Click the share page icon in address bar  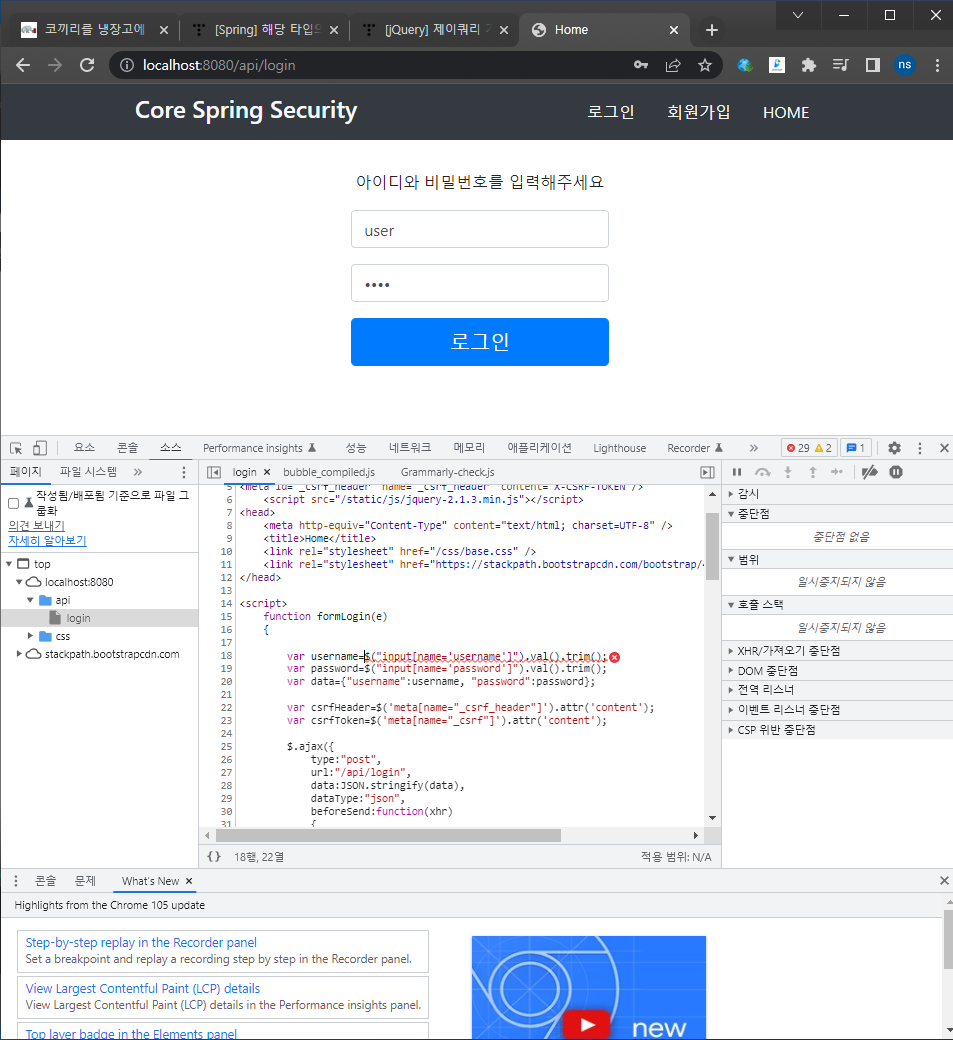click(673, 65)
